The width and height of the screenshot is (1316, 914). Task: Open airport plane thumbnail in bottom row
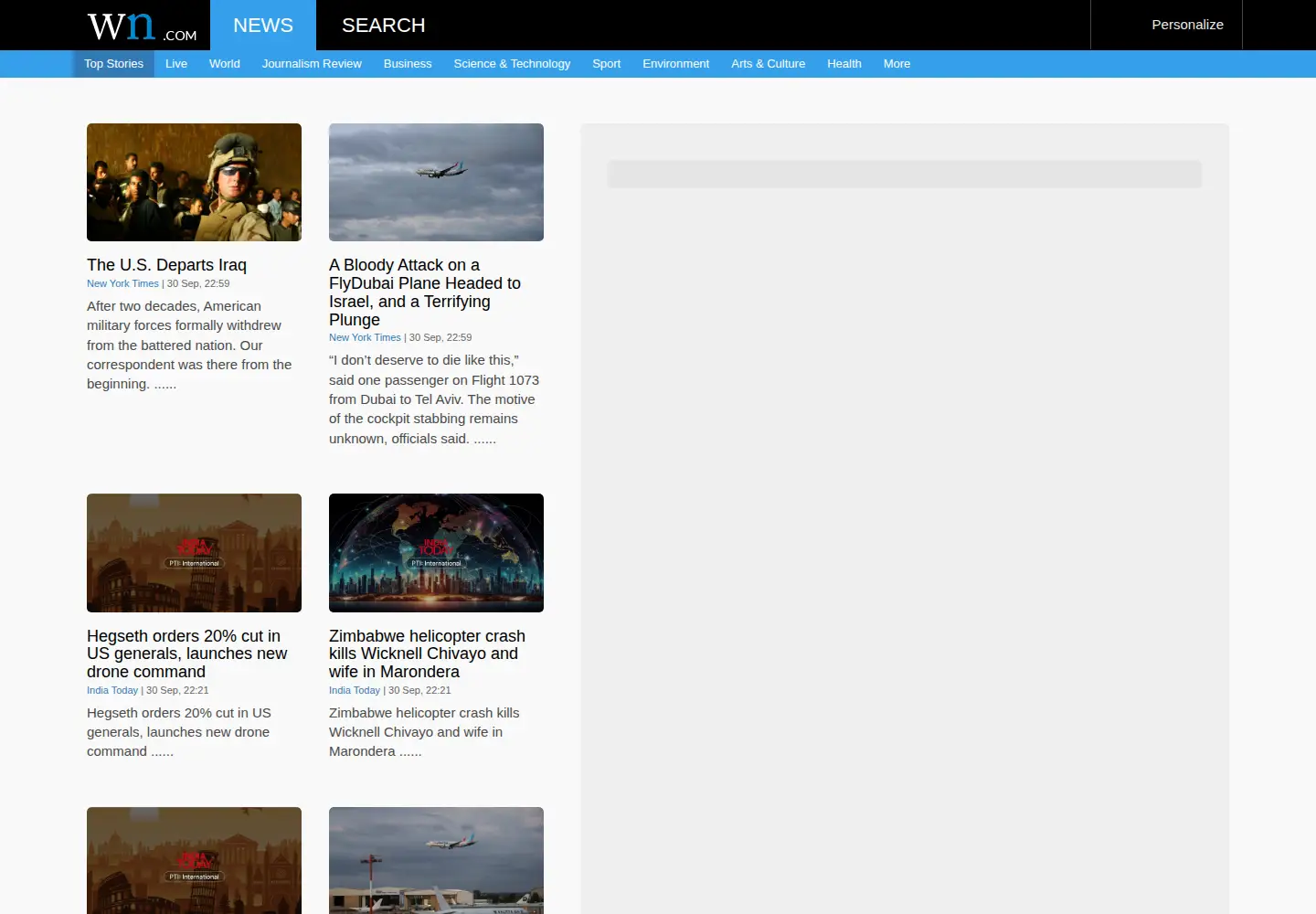(x=436, y=860)
